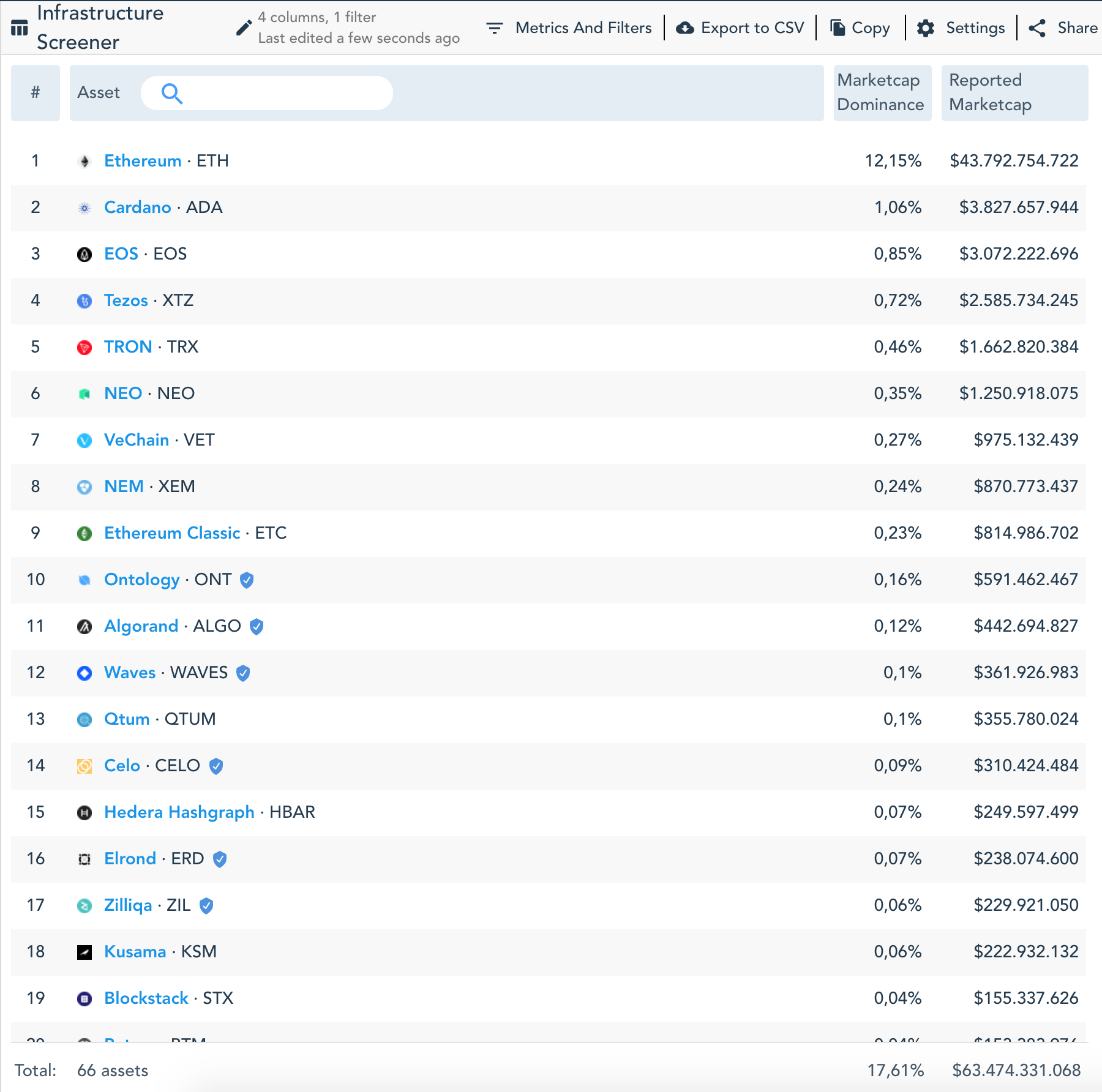Click the red TRON coin logo

pos(84,347)
